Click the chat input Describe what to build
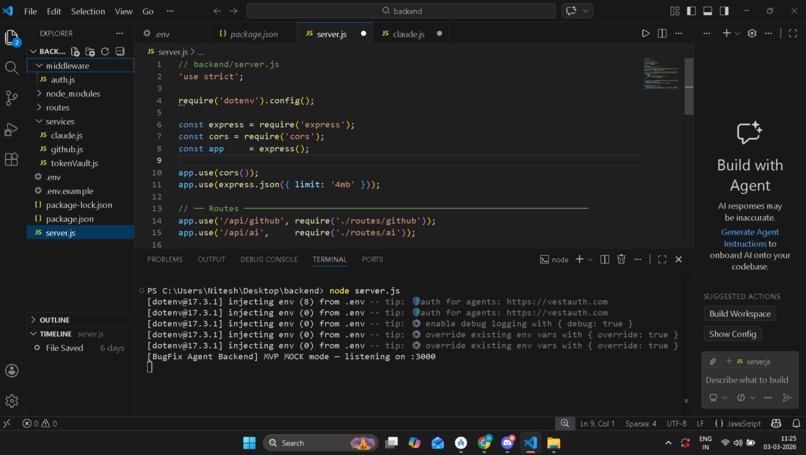This screenshot has width=806, height=455. 746,380
